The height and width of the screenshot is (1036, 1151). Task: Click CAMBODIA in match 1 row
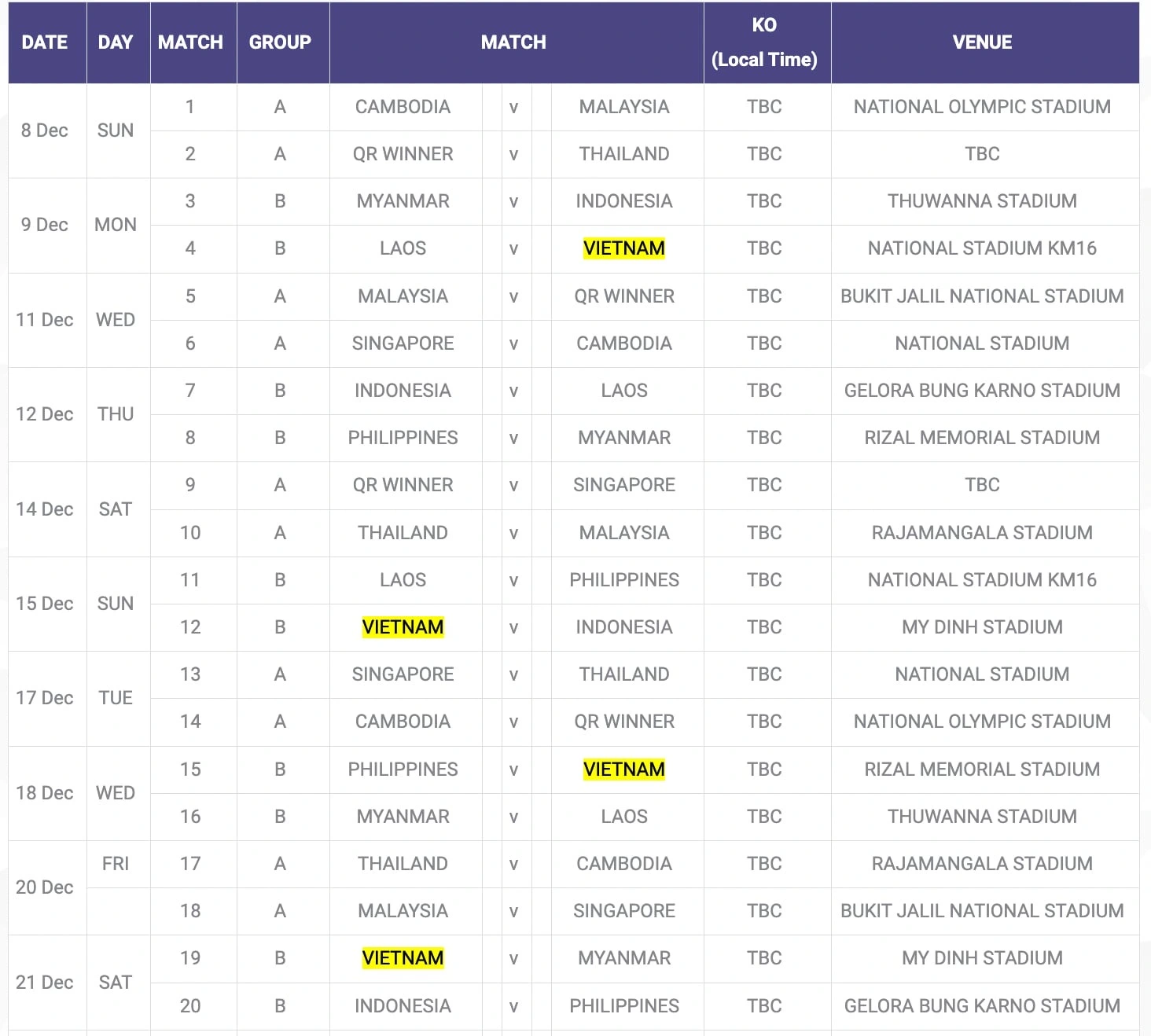[x=403, y=107]
